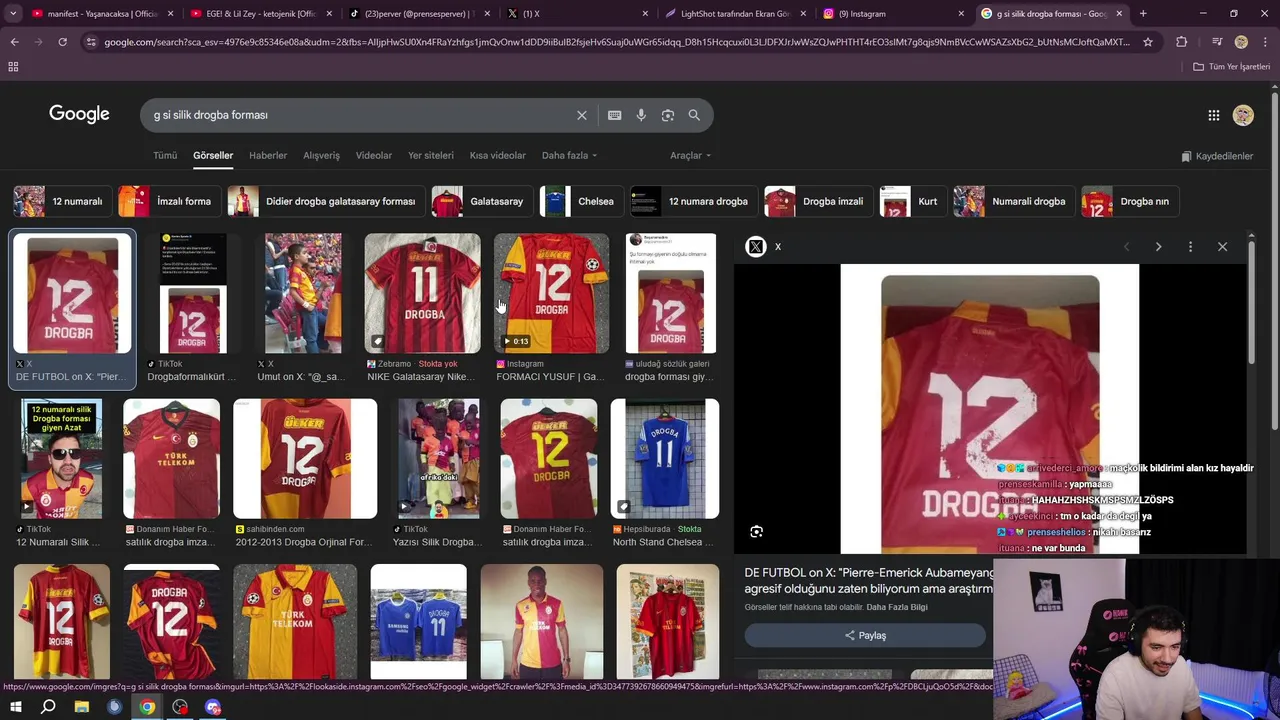Image resolution: width=1280 pixels, height=720 pixels.
Task: Open the three-dot menu in preview panel
Action: (x=1190, y=246)
